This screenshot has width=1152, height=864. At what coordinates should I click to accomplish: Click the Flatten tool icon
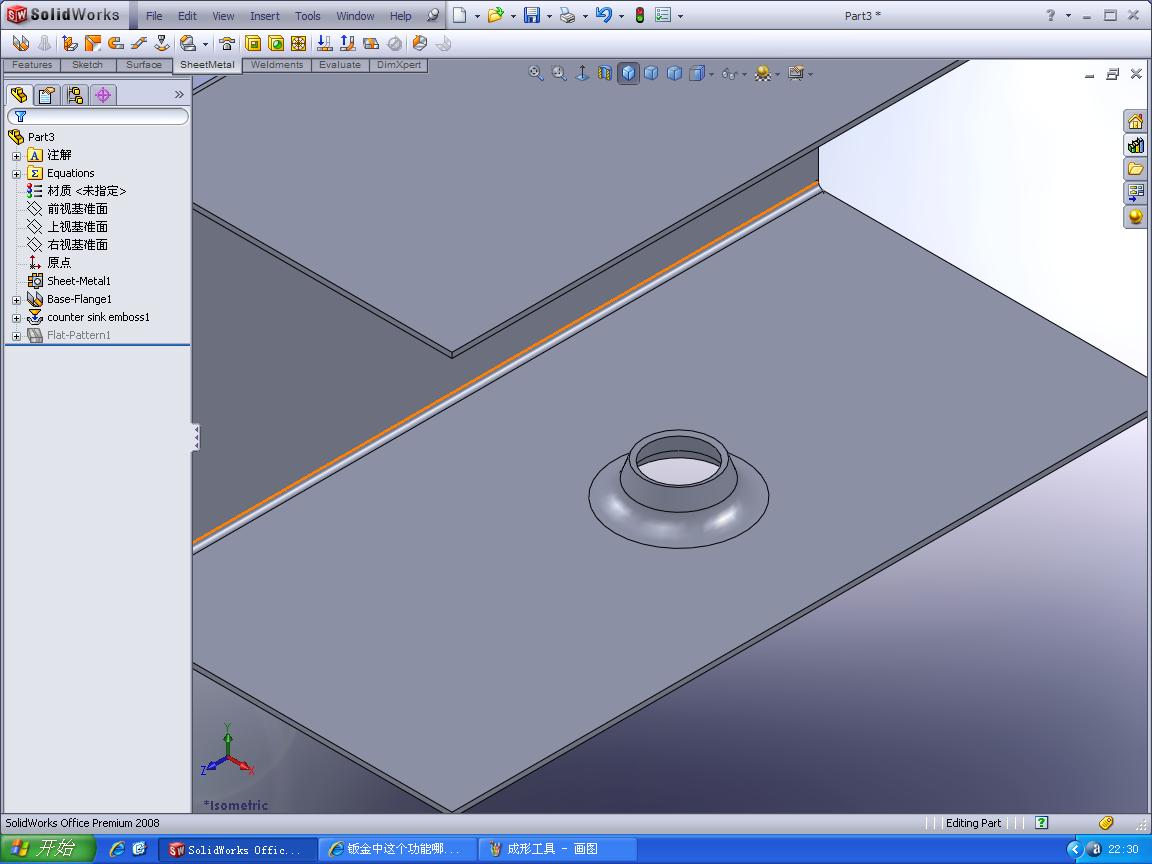(371, 43)
